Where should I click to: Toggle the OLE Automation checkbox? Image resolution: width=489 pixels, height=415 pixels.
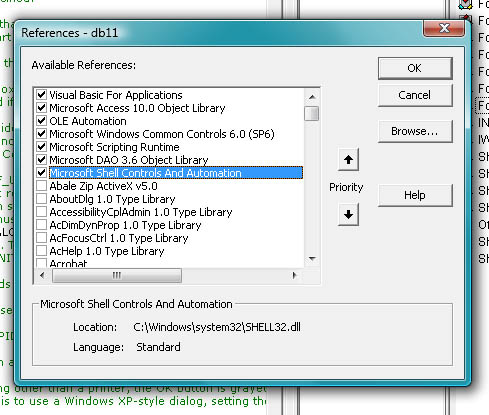pyautogui.click(x=41, y=121)
